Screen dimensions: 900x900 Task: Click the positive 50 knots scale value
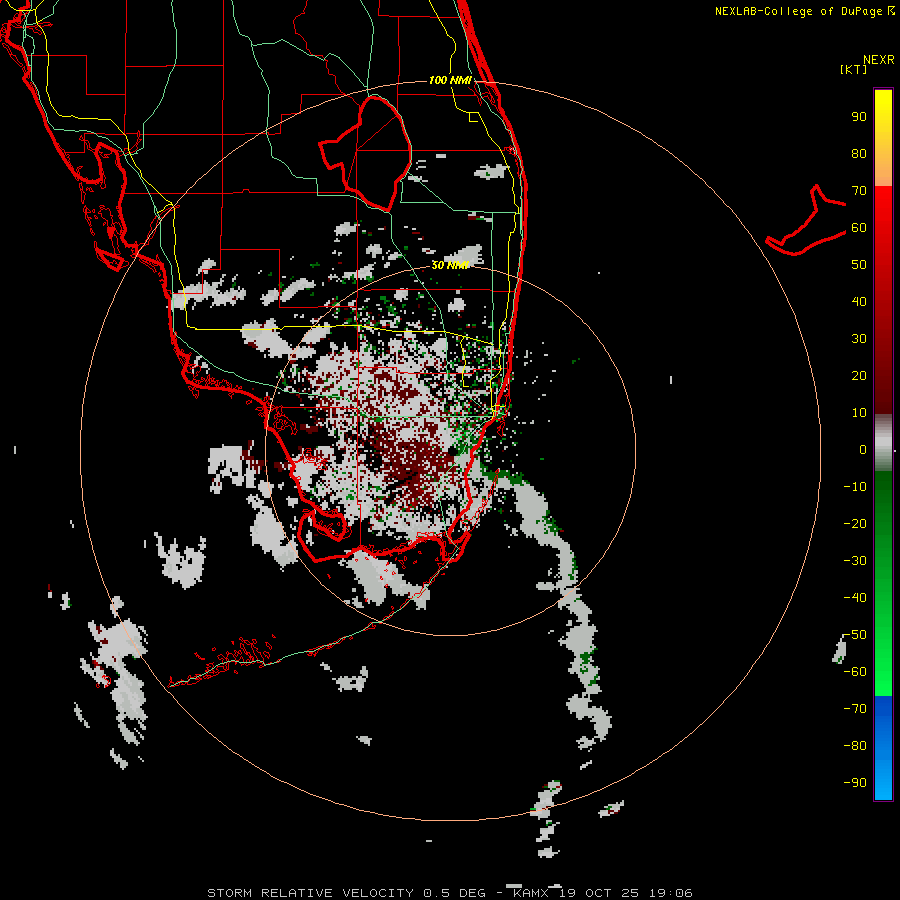(x=859, y=265)
